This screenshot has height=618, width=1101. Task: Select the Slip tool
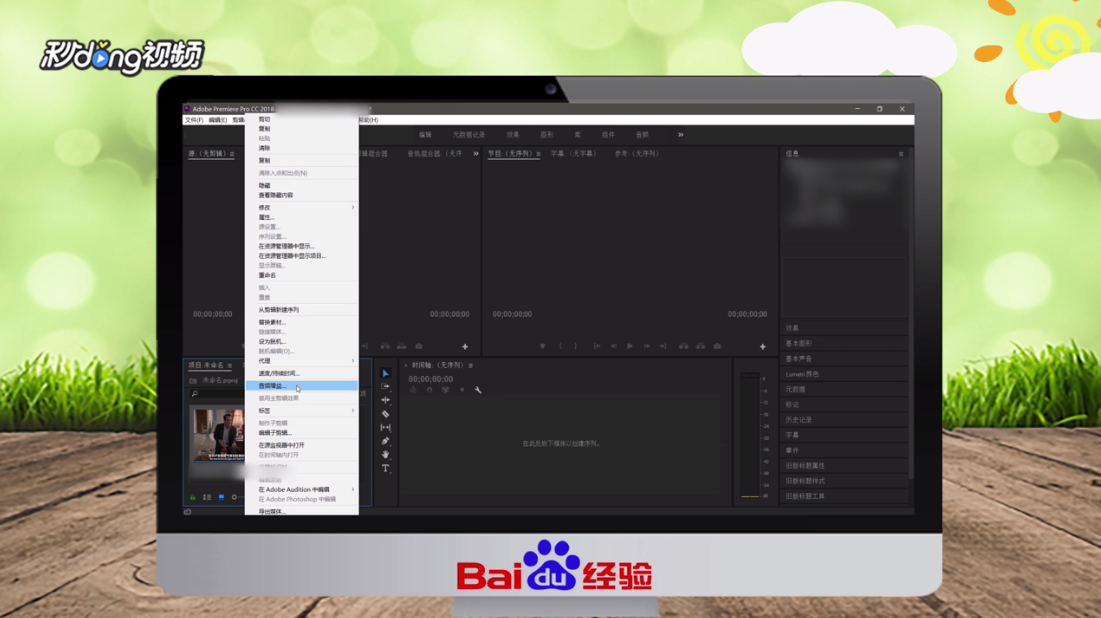(x=385, y=427)
